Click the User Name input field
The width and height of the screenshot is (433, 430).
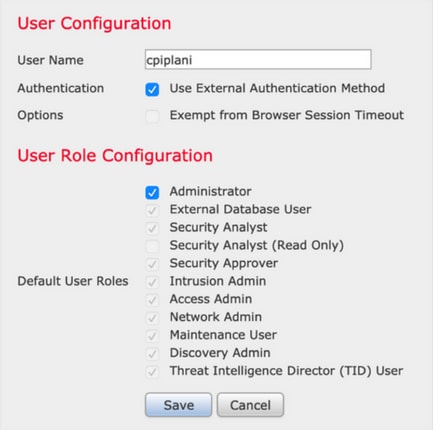point(258,60)
